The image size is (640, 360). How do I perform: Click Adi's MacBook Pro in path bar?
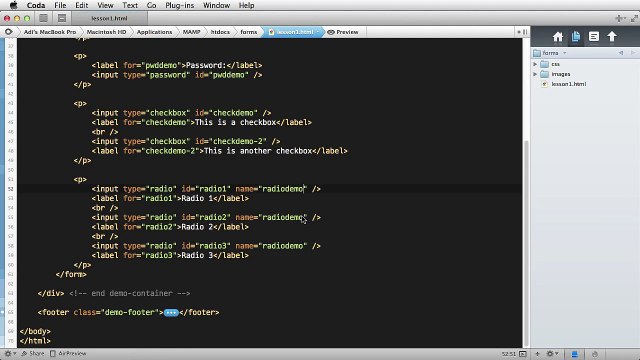coord(50,32)
